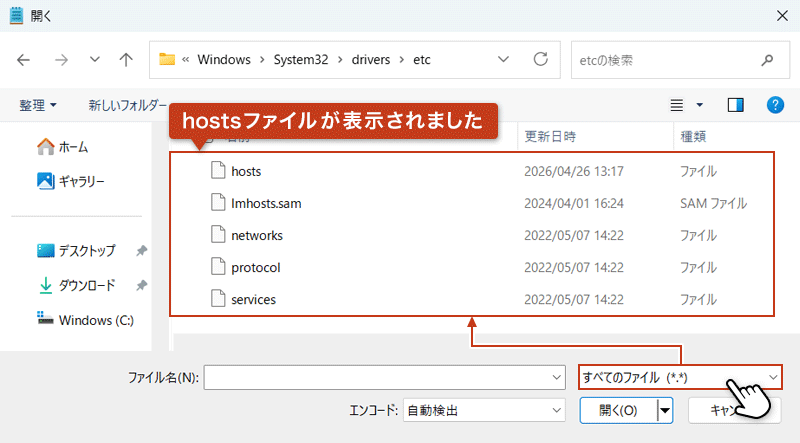The image size is (800, 443).
Task: Select Windows in the address path
Action: click(x=224, y=60)
